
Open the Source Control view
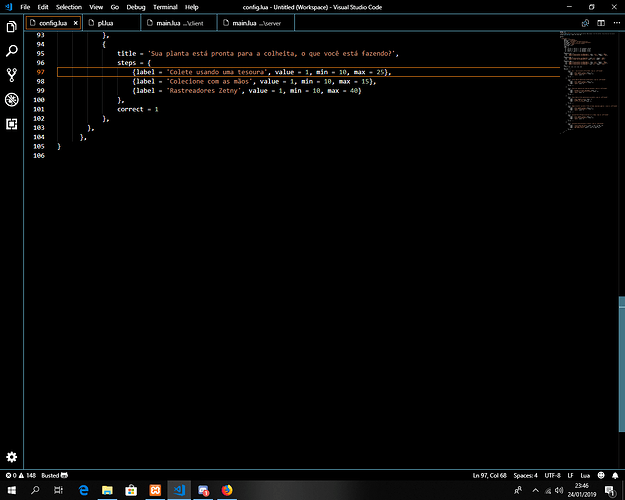tap(11, 74)
